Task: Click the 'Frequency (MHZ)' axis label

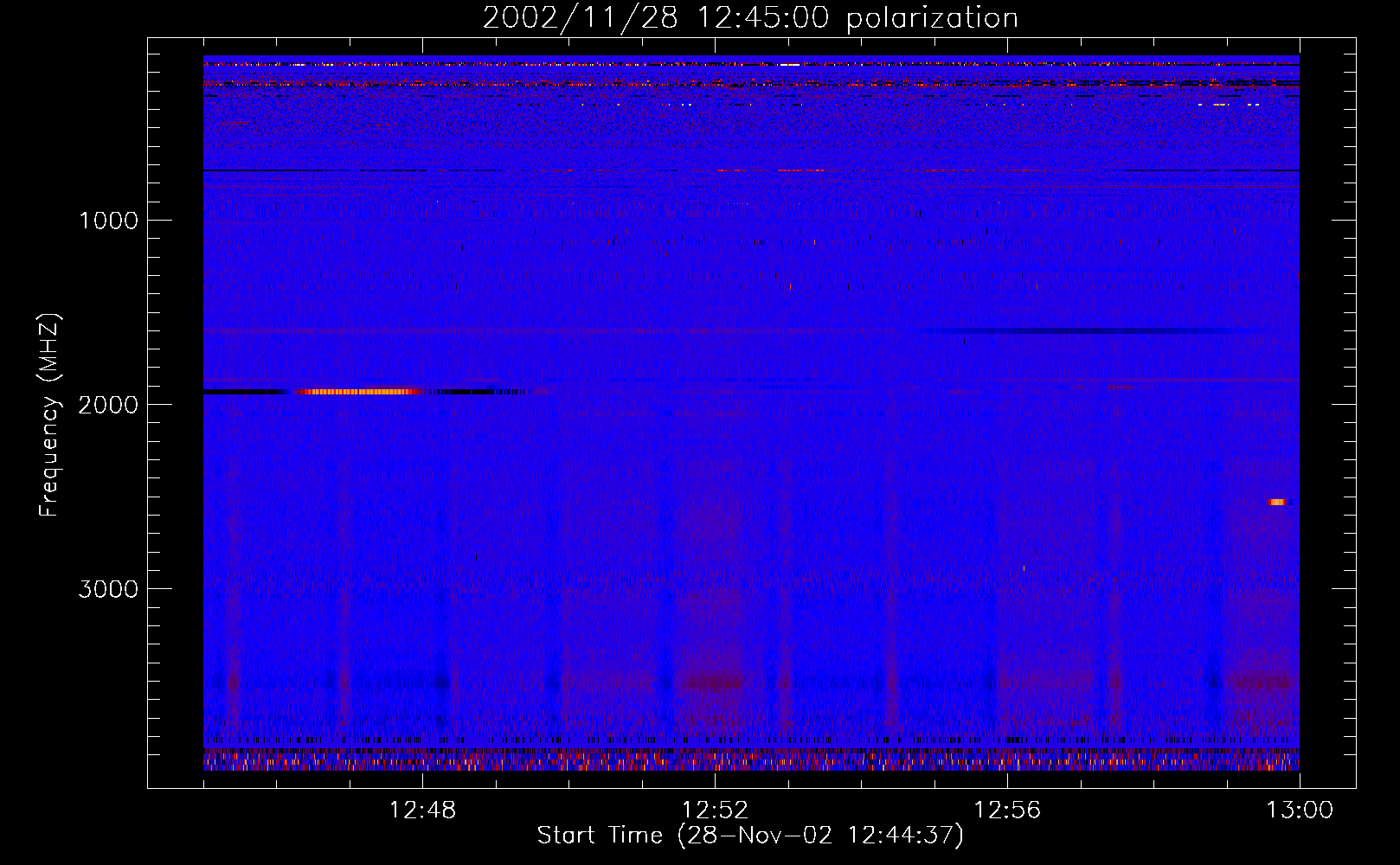Action: [x=48, y=415]
